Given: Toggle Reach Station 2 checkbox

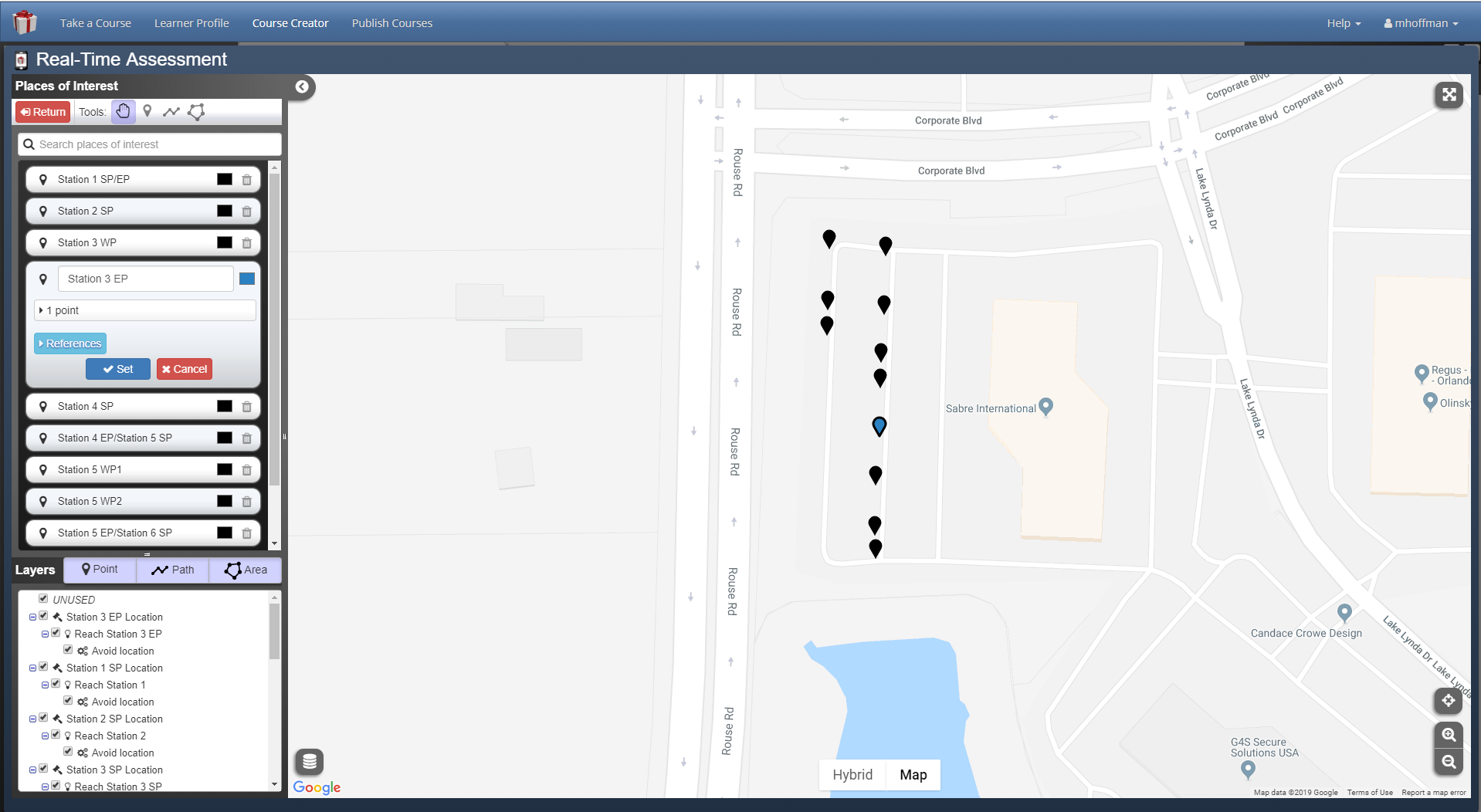Looking at the screenshot, I should [x=56, y=735].
